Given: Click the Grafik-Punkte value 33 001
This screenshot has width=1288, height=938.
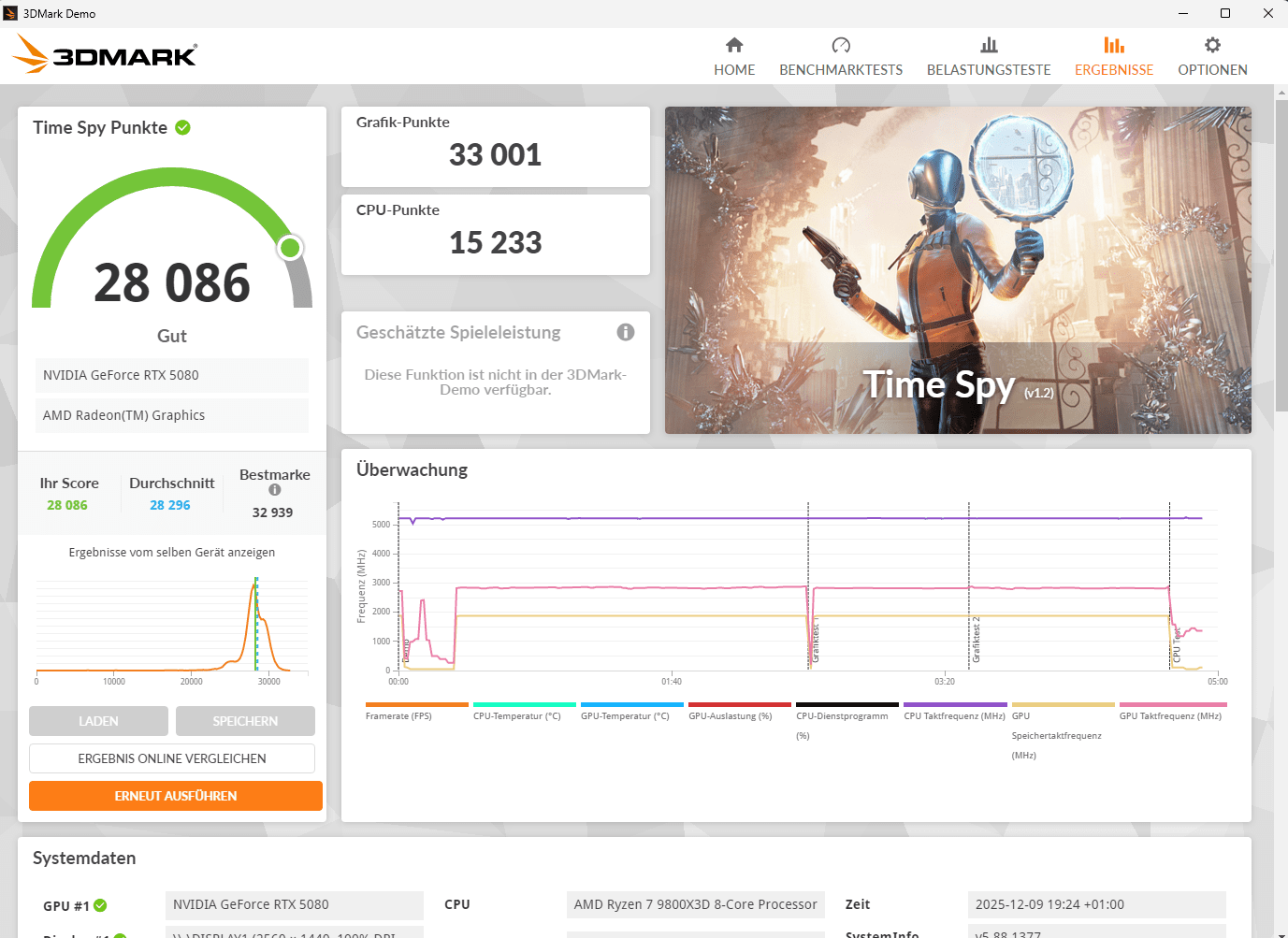Looking at the screenshot, I should 496,154.
